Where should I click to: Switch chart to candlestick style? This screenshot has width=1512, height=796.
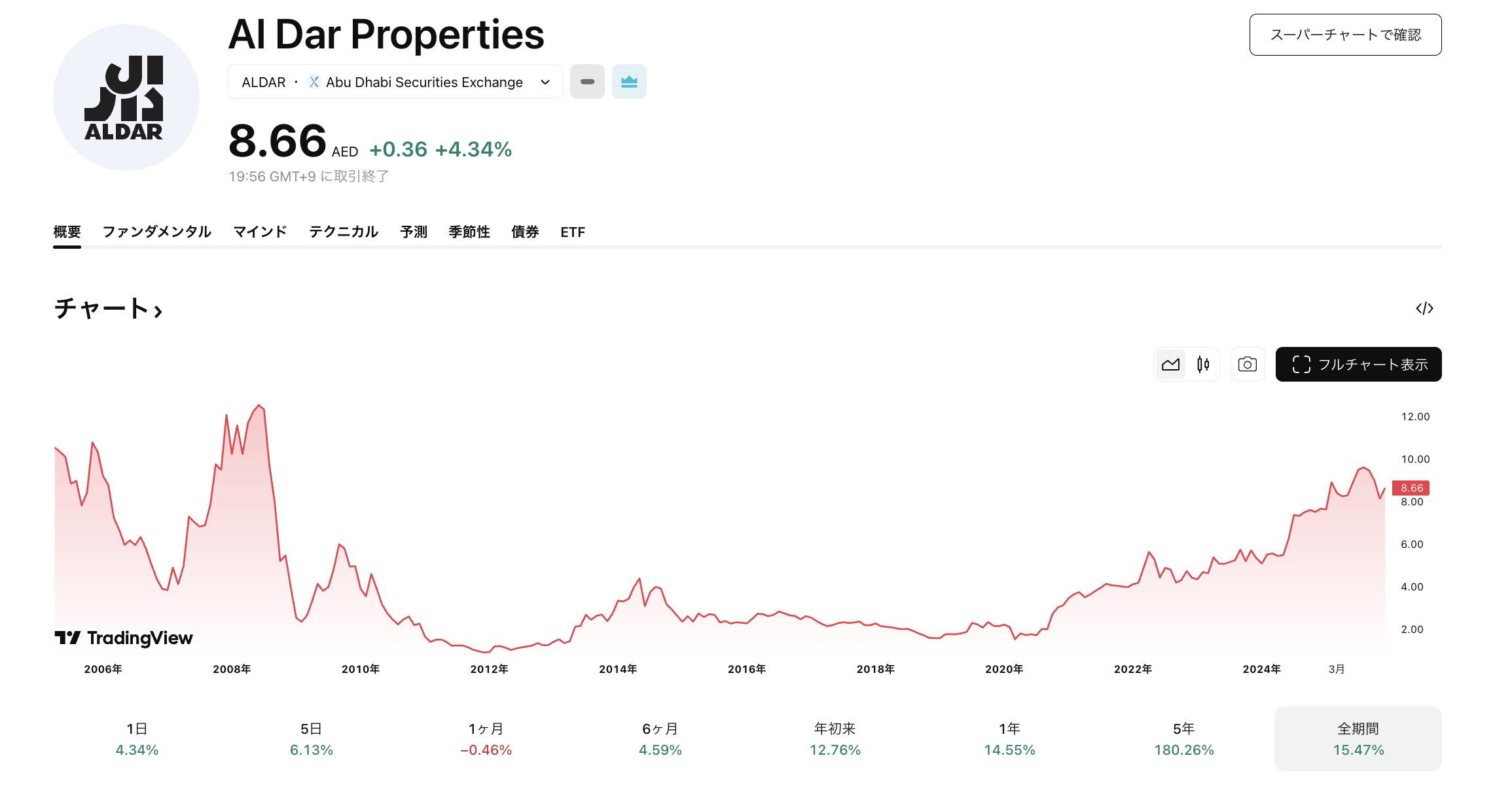pos(1203,365)
